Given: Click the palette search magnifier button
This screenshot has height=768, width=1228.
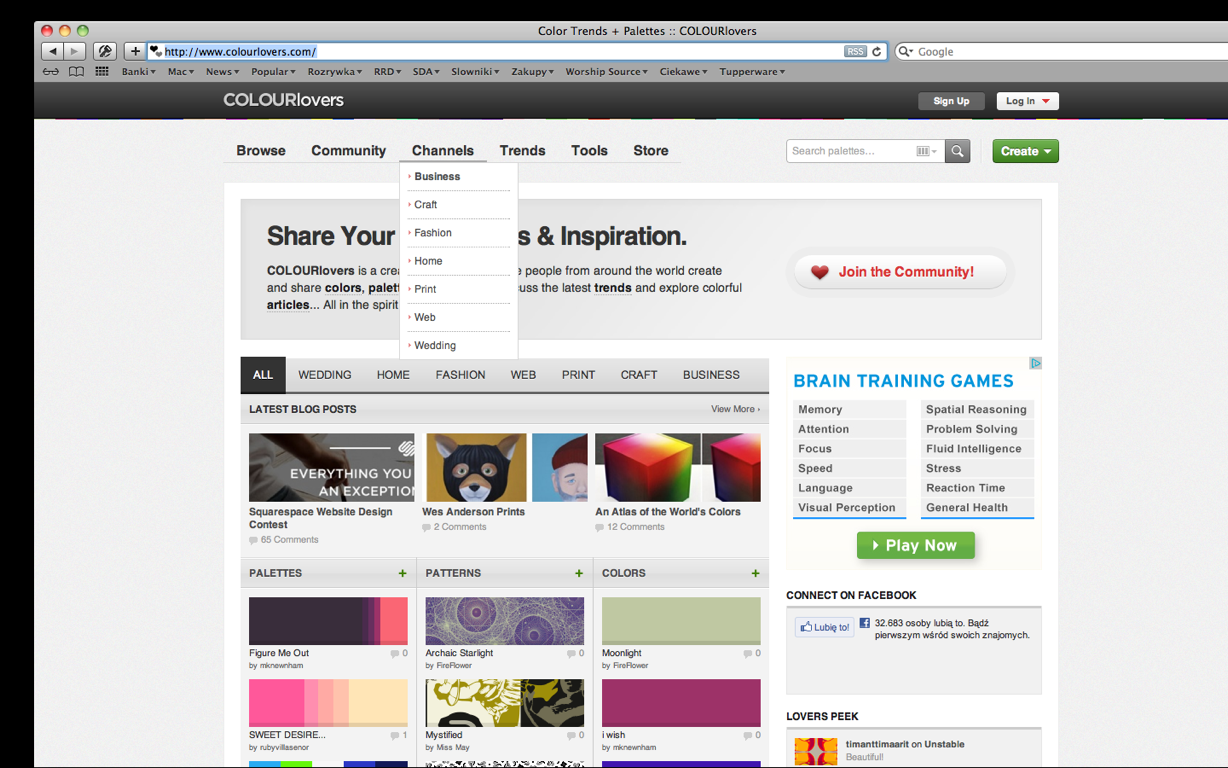Looking at the screenshot, I should pyautogui.click(x=958, y=151).
